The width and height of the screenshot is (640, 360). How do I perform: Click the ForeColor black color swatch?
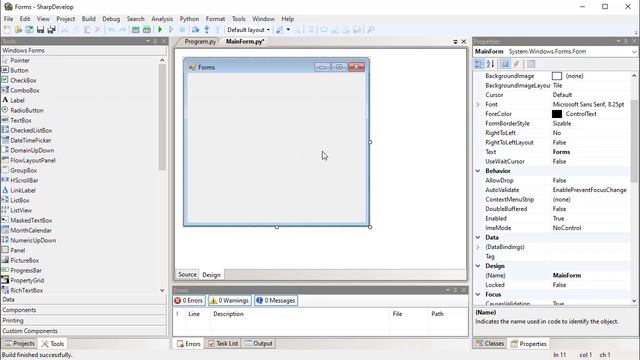(557, 114)
